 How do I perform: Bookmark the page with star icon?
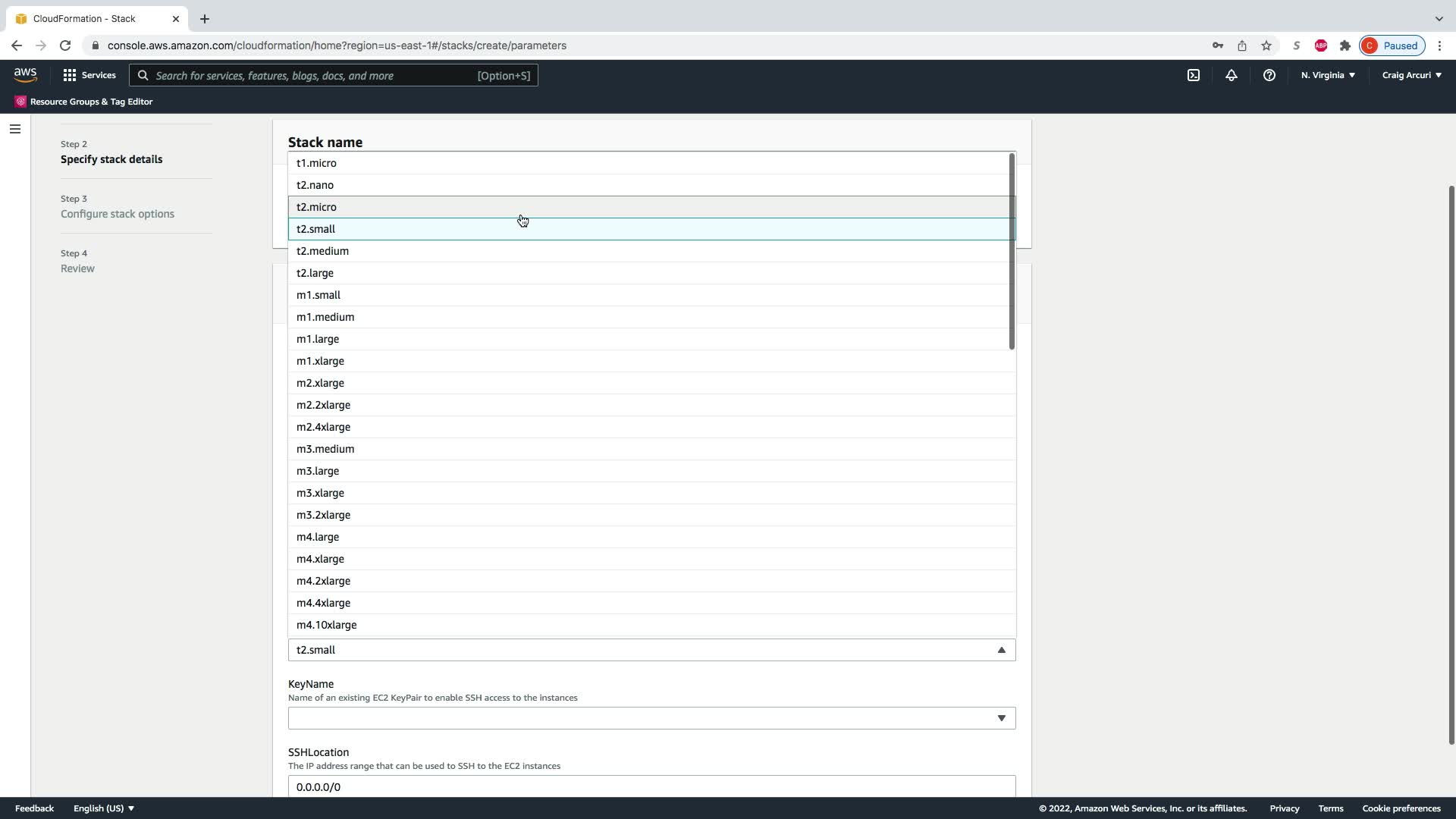pos(1266,45)
